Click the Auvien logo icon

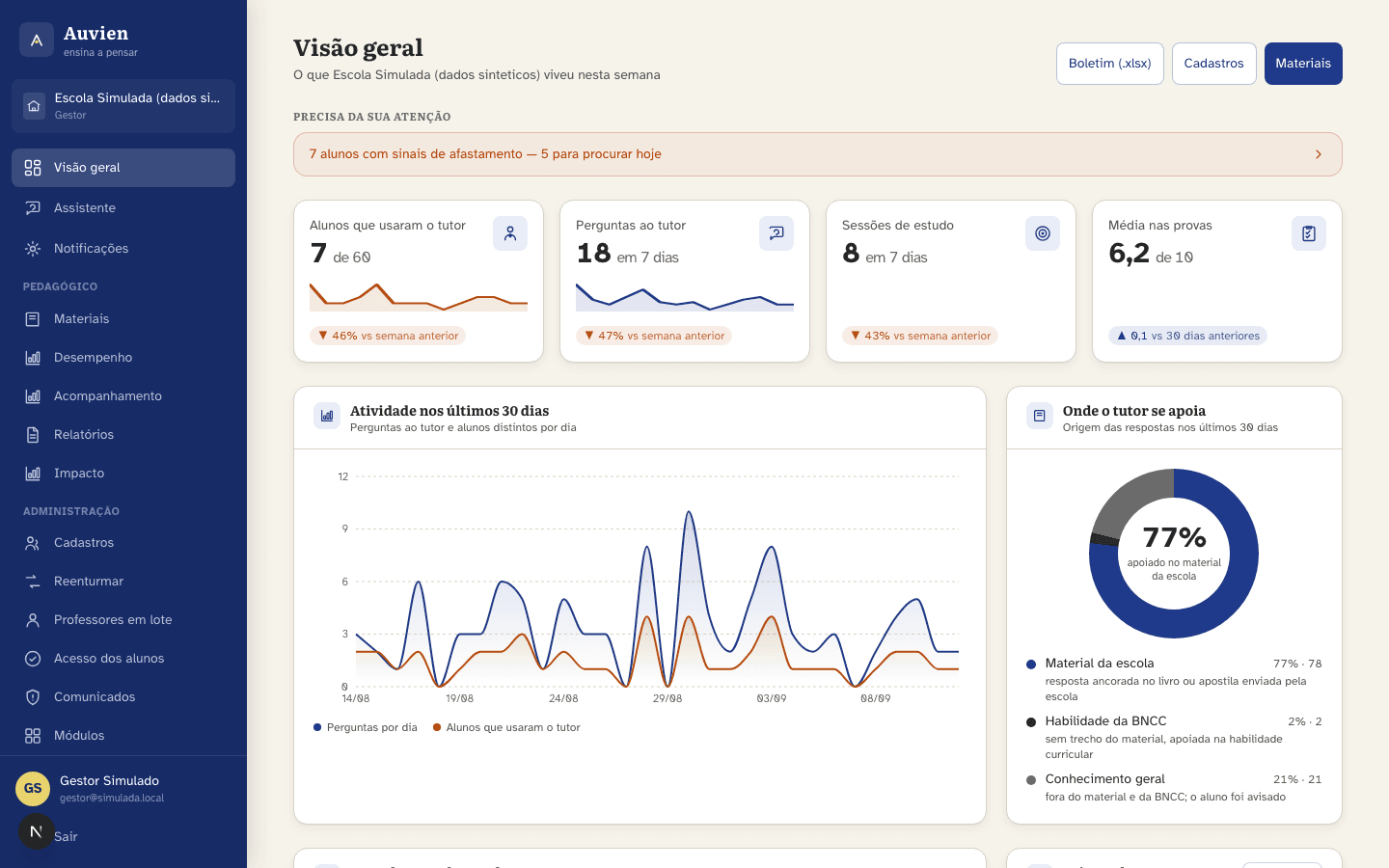point(37,40)
